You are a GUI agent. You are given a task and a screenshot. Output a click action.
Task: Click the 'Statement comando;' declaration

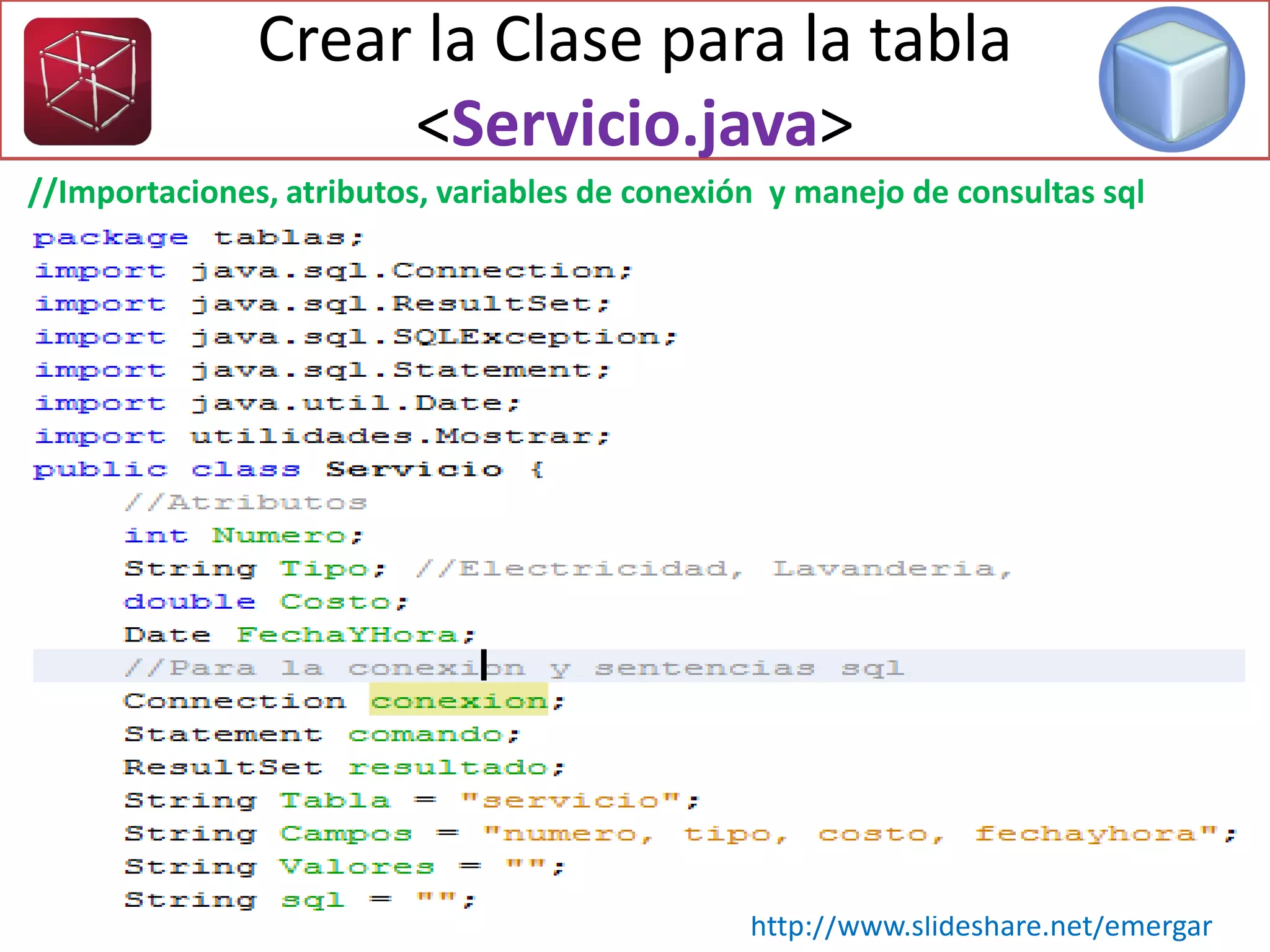click(x=322, y=734)
